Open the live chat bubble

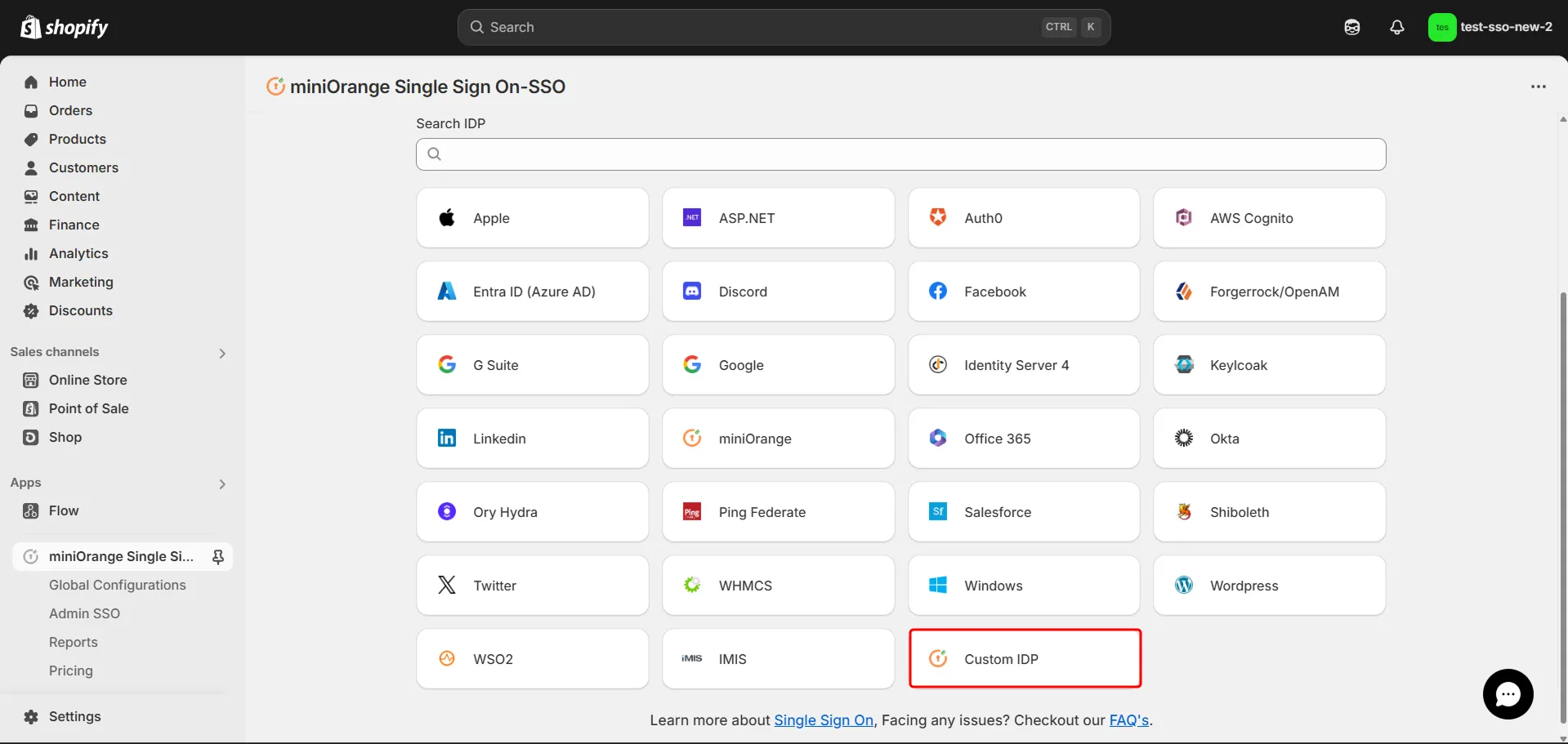coord(1508,694)
